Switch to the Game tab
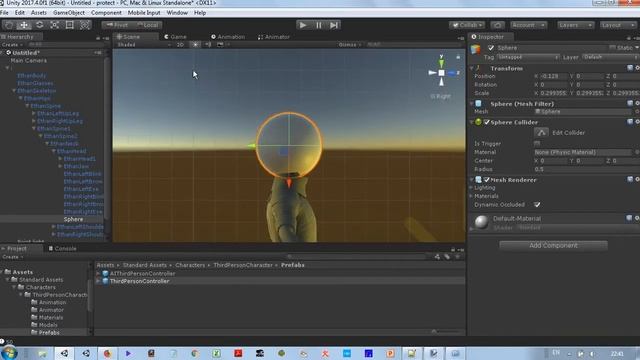This screenshot has width=640, height=360. 176,37
